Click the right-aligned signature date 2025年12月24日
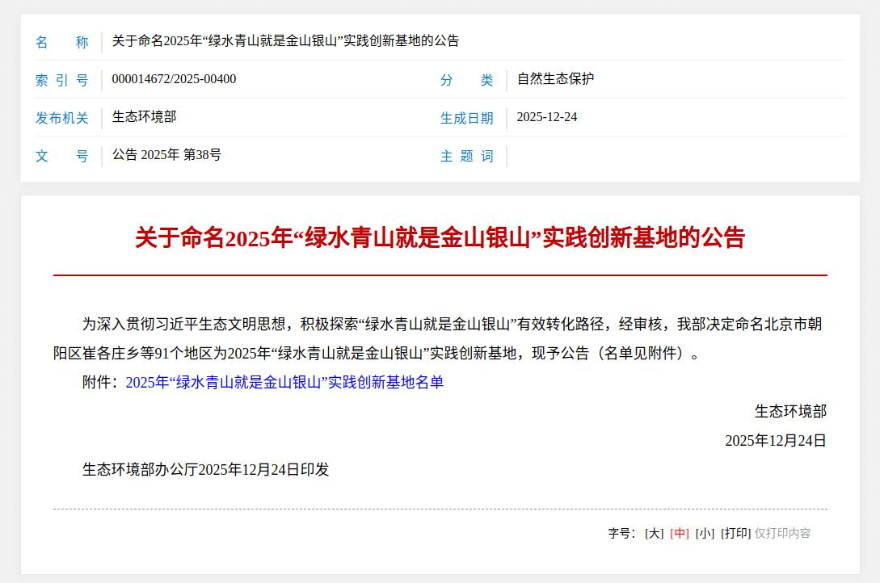The height and width of the screenshot is (583, 880). [775, 440]
